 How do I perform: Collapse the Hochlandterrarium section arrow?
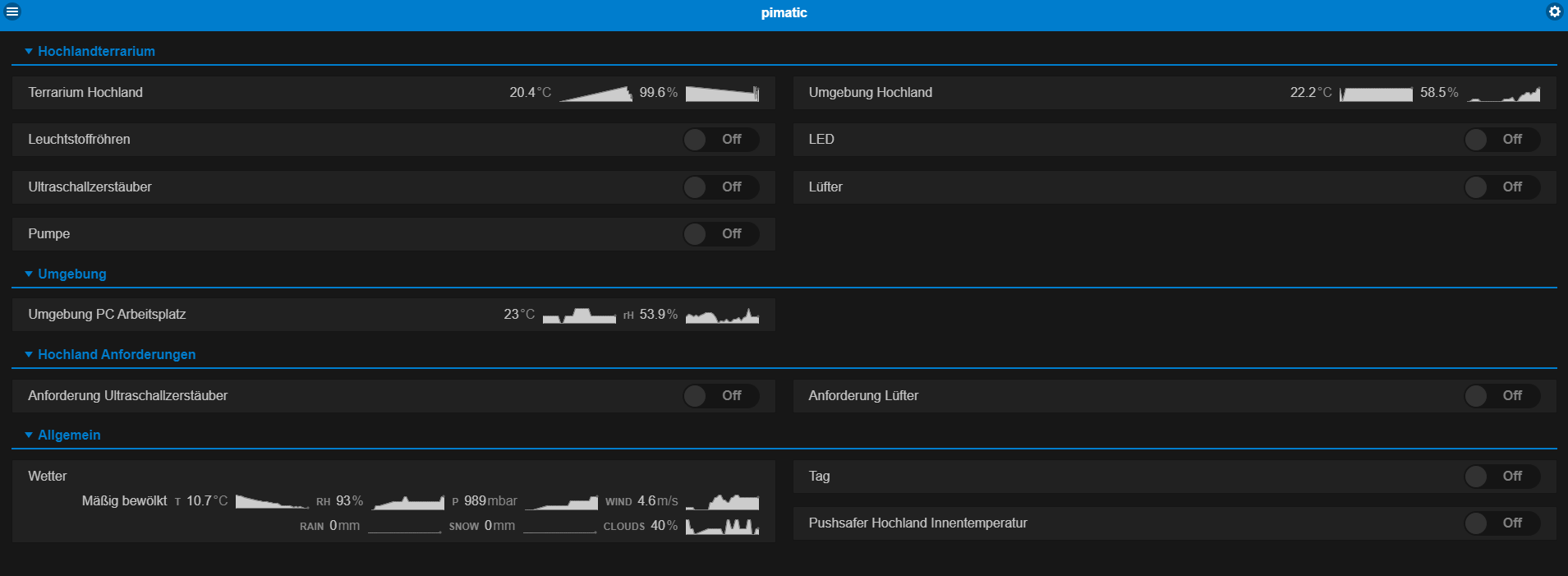click(29, 51)
